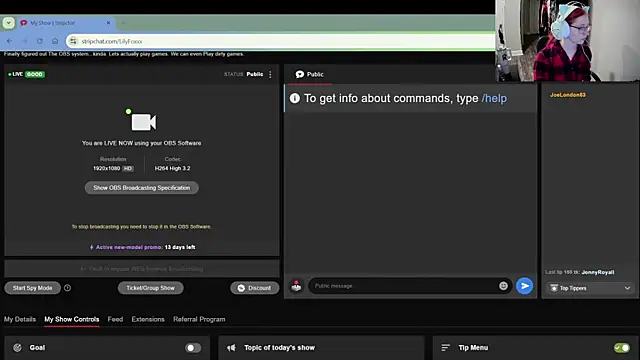Open My Details tab
Viewport: 640px width, 360px height.
click(x=20, y=319)
